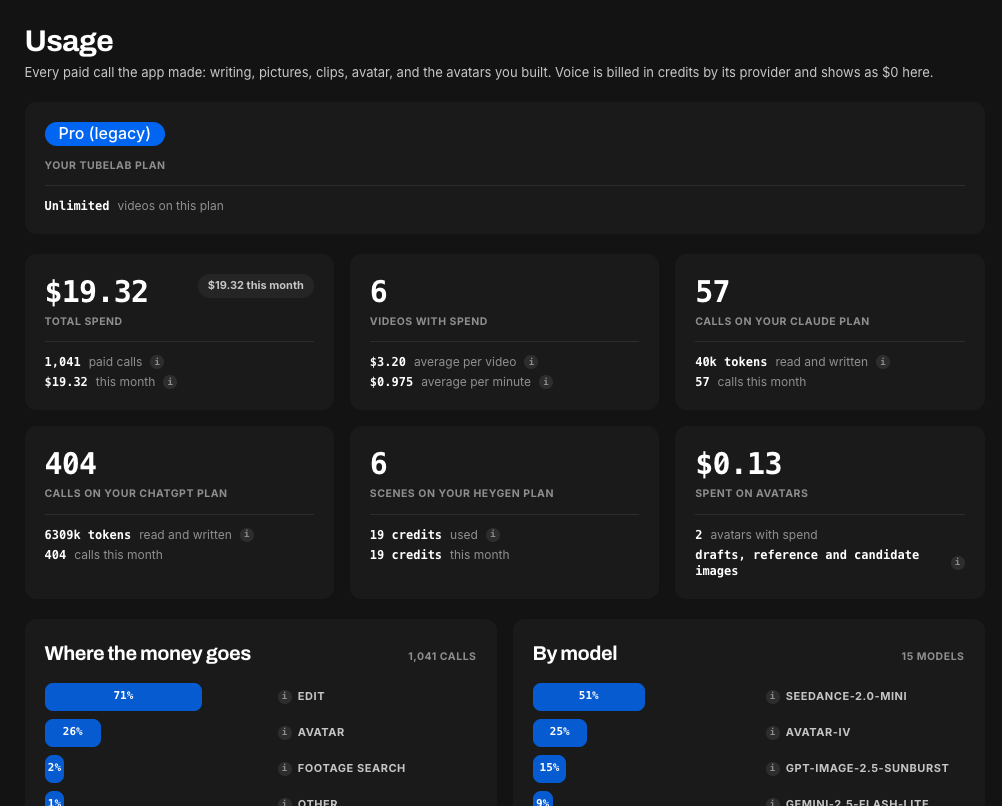
Task: Click the 'SPENT ON AVATARS' label
Action: (x=752, y=493)
